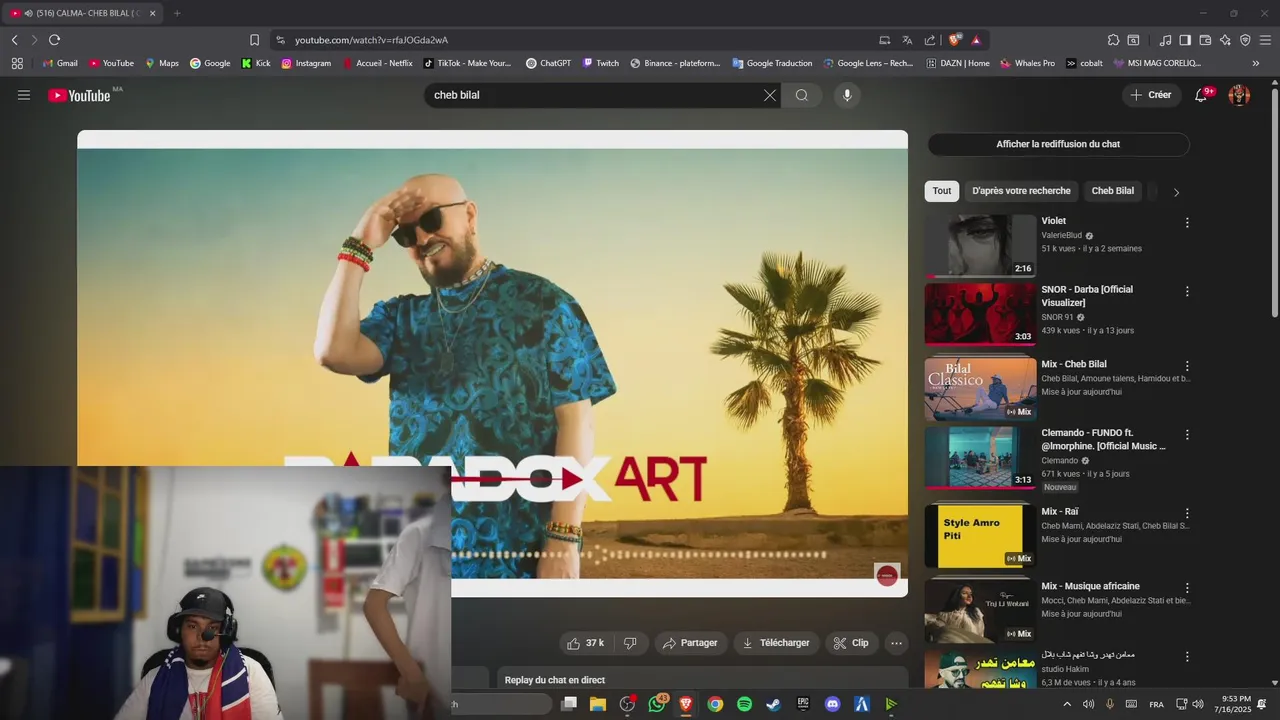Click Partager button under video
Image resolution: width=1280 pixels, height=720 pixels.
click(690, 643)
